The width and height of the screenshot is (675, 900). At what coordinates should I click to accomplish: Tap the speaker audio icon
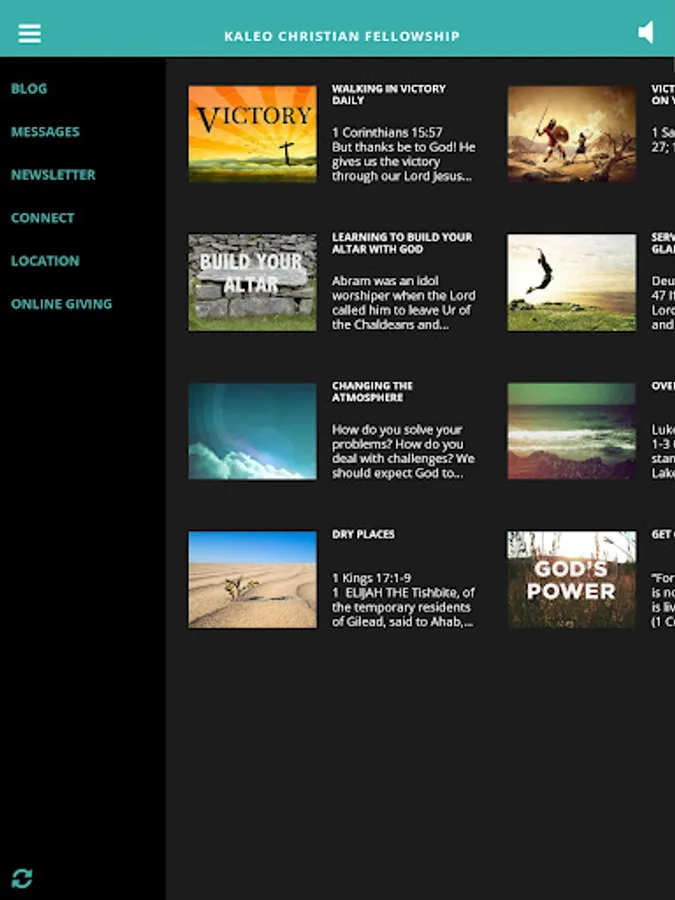coord(646,33)
